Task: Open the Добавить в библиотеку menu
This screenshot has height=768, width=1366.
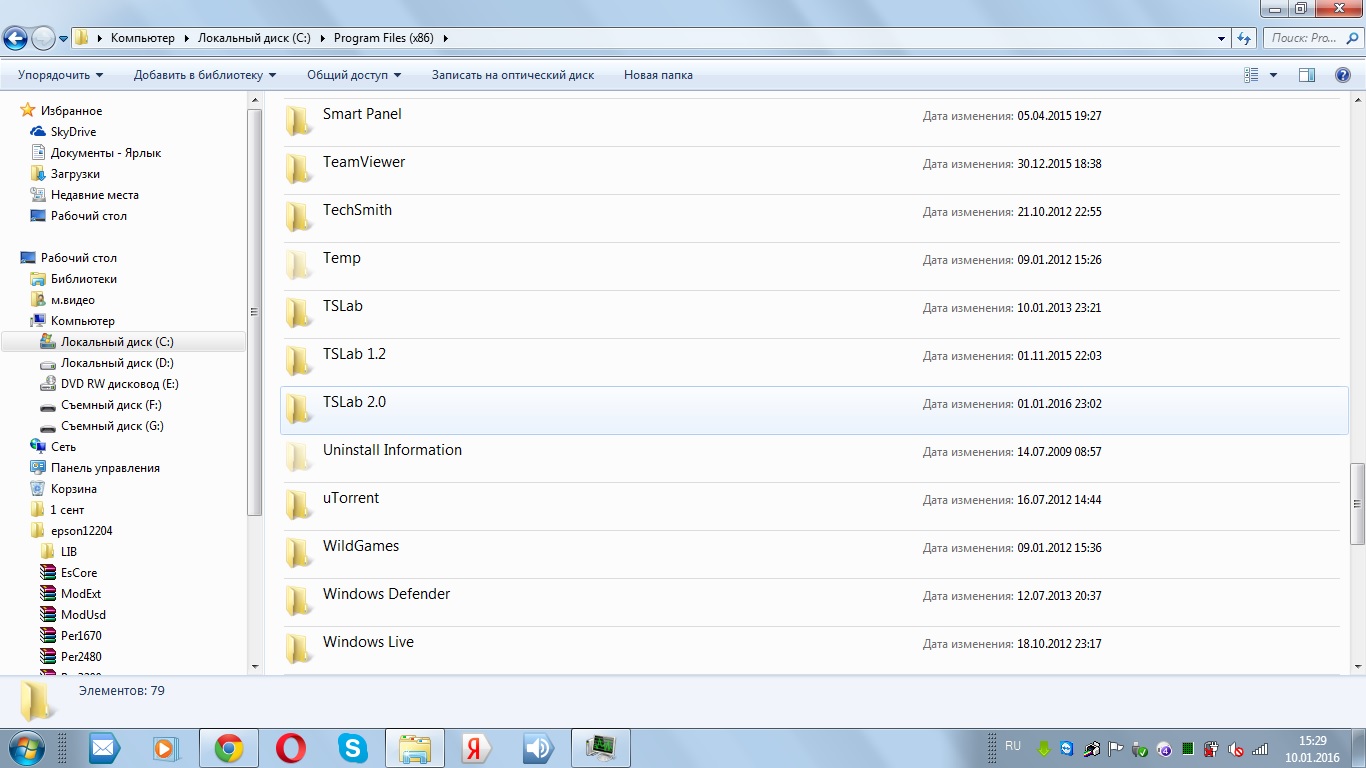Action: point(205,75)
